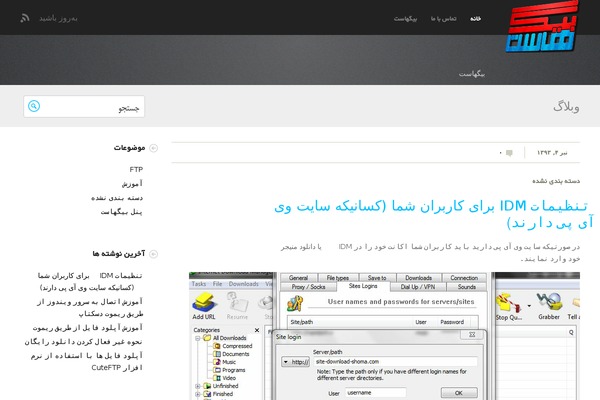The image size is (600, 400).
Task: Switch to the General tab
Action: tap(298, 278)
